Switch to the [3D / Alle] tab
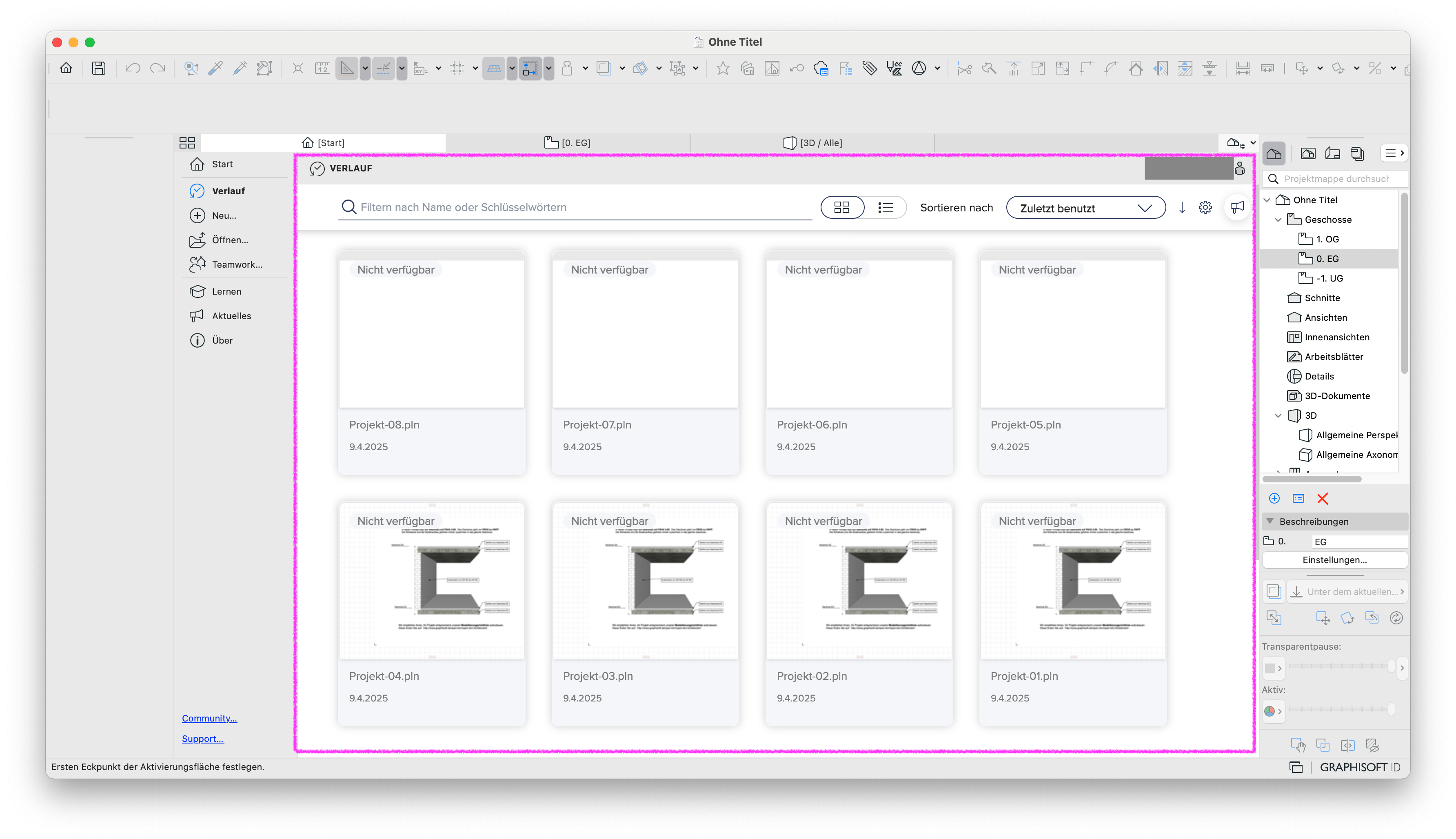 [x=812, y=142]
